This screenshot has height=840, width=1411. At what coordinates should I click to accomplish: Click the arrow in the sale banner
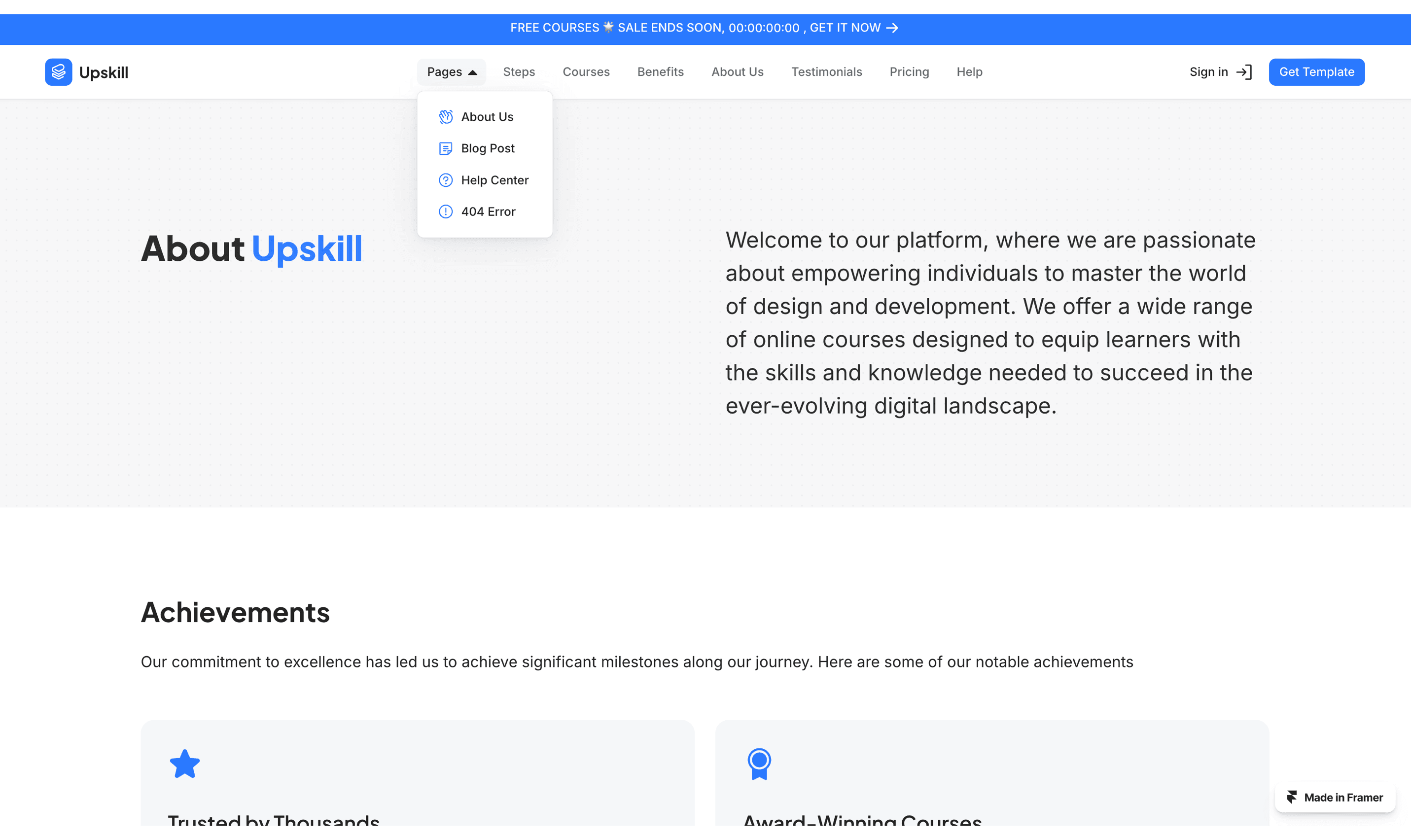click(892, 28)
